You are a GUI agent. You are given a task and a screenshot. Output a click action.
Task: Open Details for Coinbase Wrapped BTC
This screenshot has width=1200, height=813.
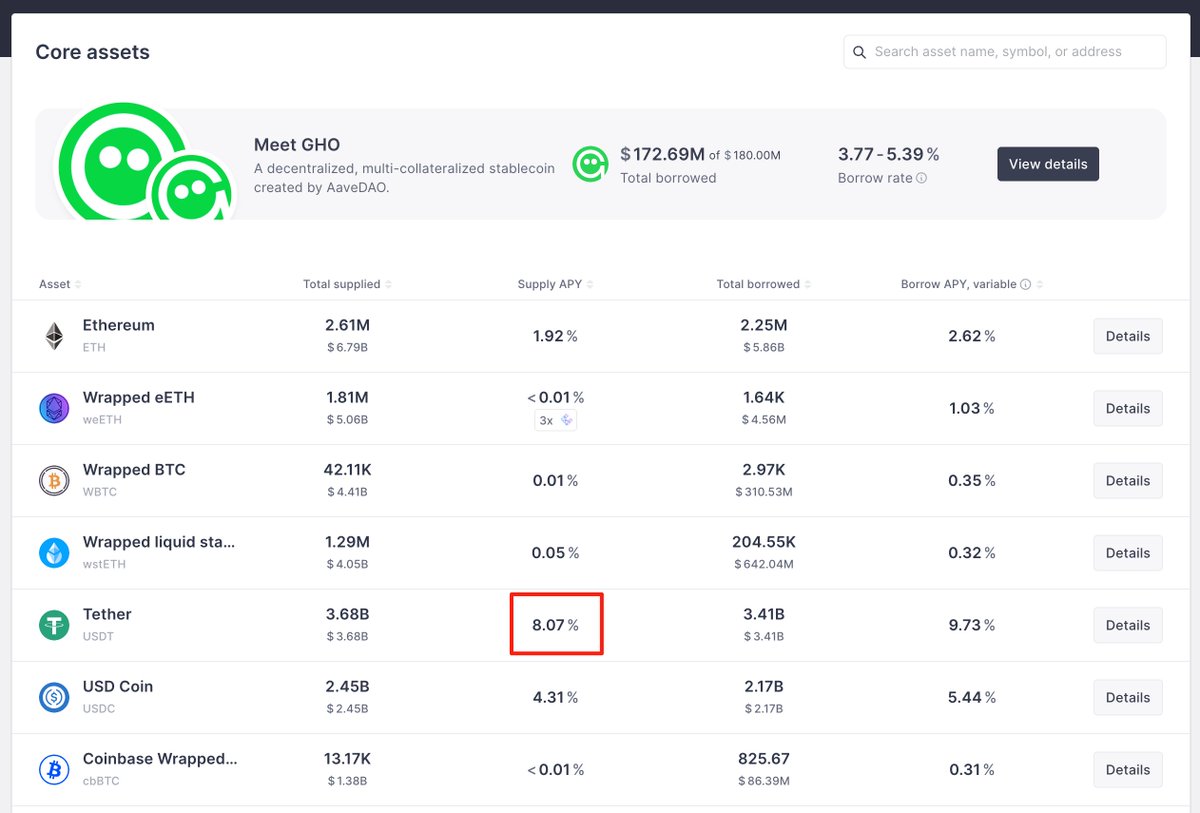coord(1128,770)
